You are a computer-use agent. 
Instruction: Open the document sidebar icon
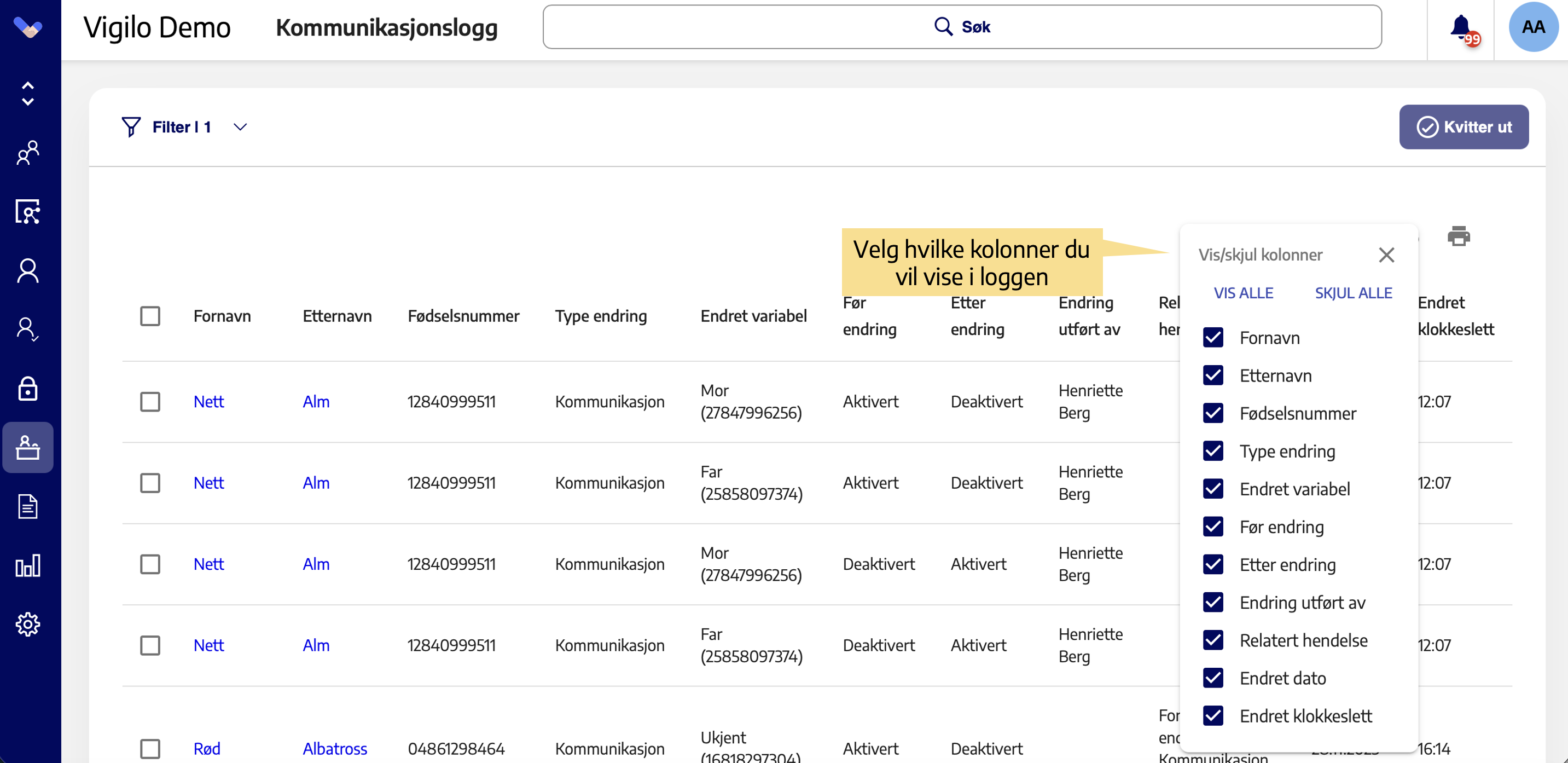coord(28,506)
